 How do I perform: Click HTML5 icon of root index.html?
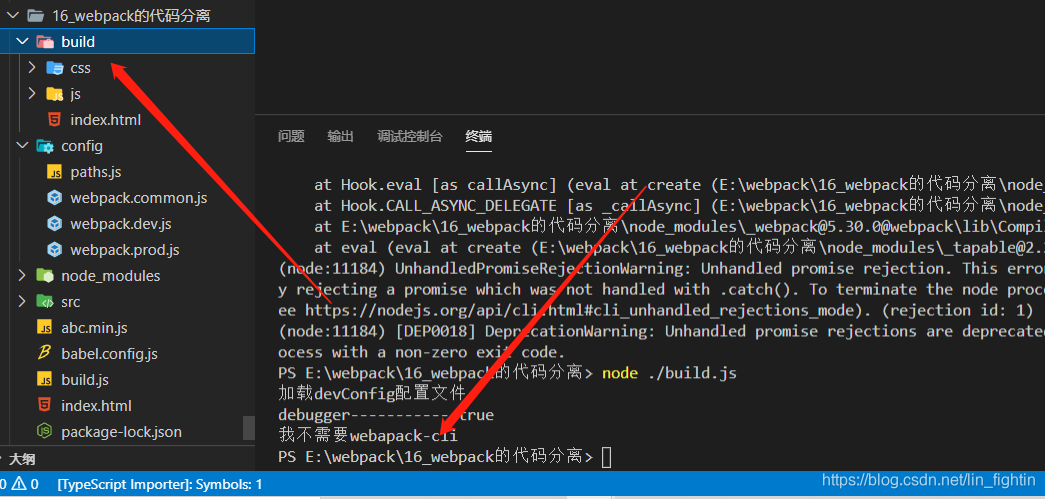(45, 406)
